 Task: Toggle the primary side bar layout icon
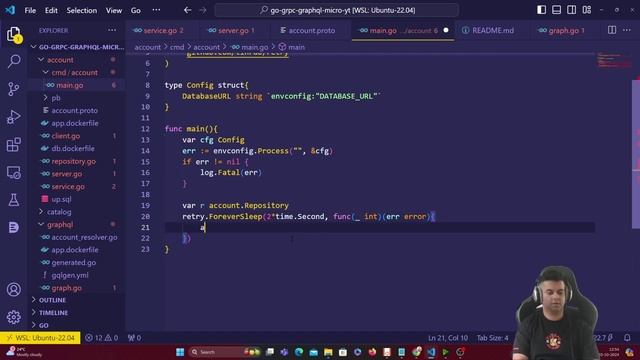tap(541, 10)
